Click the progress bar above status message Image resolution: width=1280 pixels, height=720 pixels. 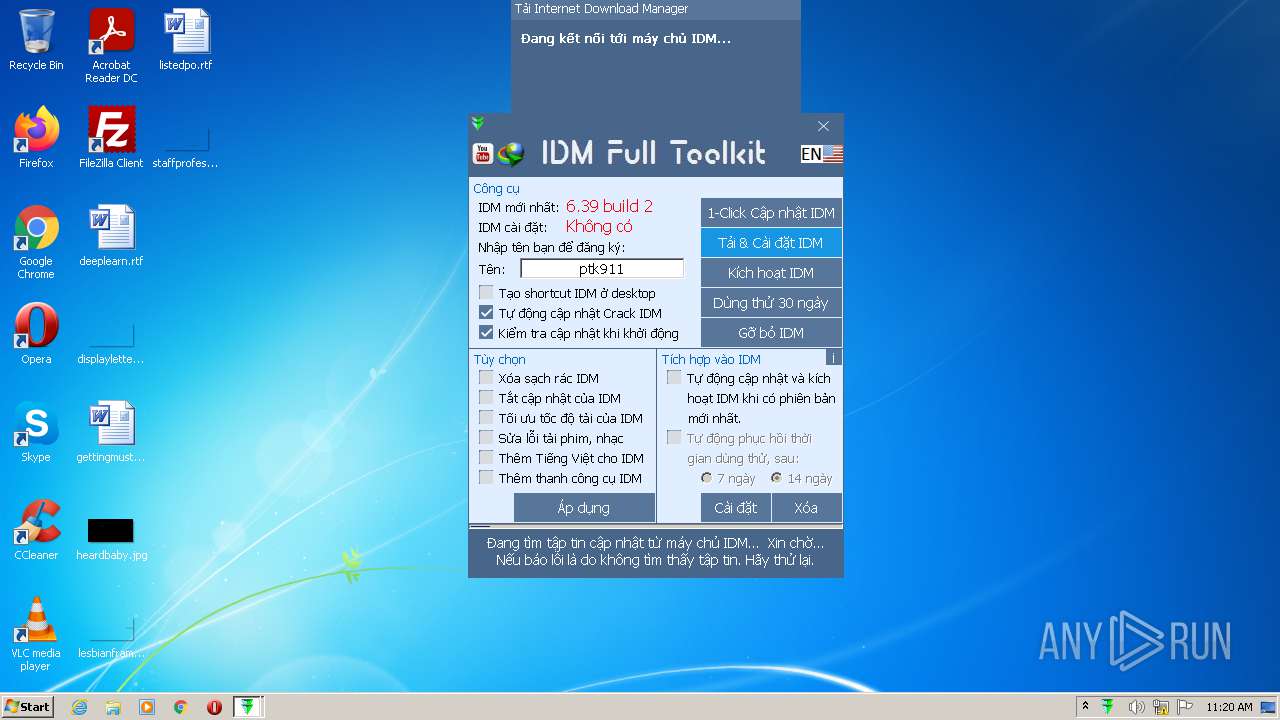(x=656, y=526)
